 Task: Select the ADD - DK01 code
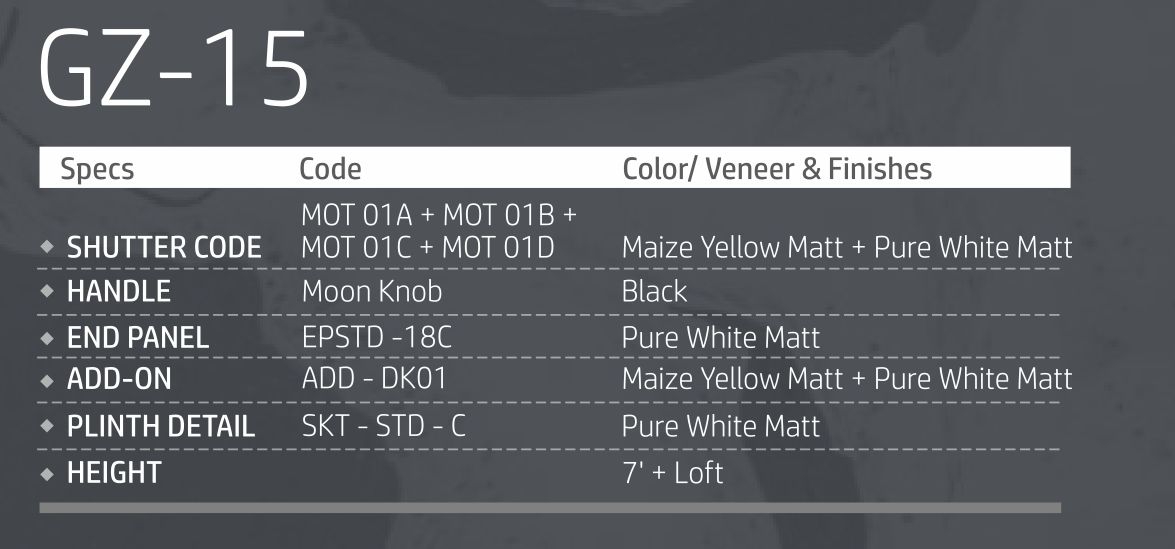pyautogui.click(x=375, y=380)
